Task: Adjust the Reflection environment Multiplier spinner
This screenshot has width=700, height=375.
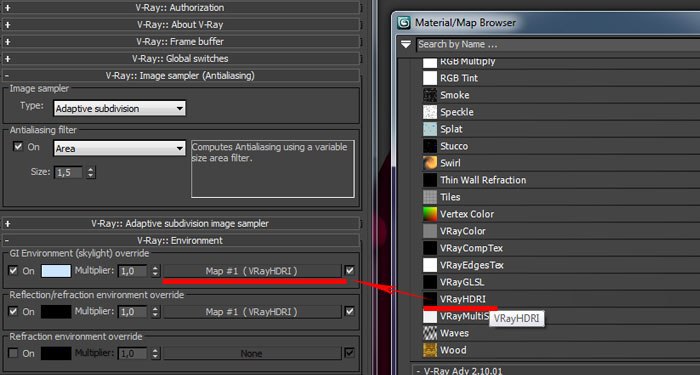Action: tap(155, 312)
